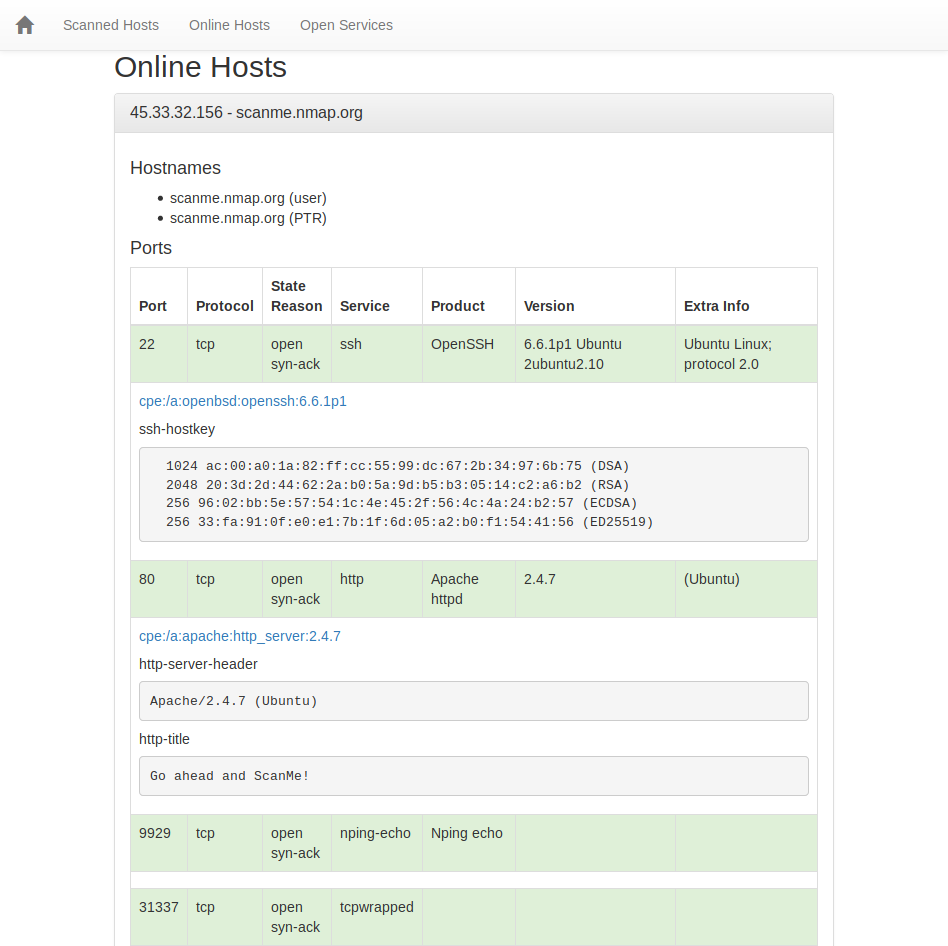The height and width of the screenshot is (946, 948).
Task: Click the Ports section heading
Action: pos(151,248)
